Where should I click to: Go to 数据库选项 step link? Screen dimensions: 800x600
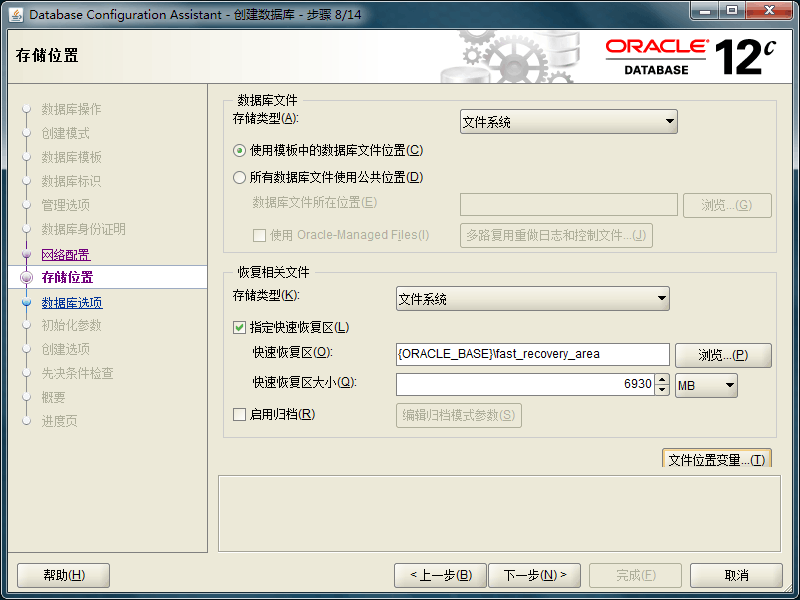pyautogui.click(x=71, y=303)
